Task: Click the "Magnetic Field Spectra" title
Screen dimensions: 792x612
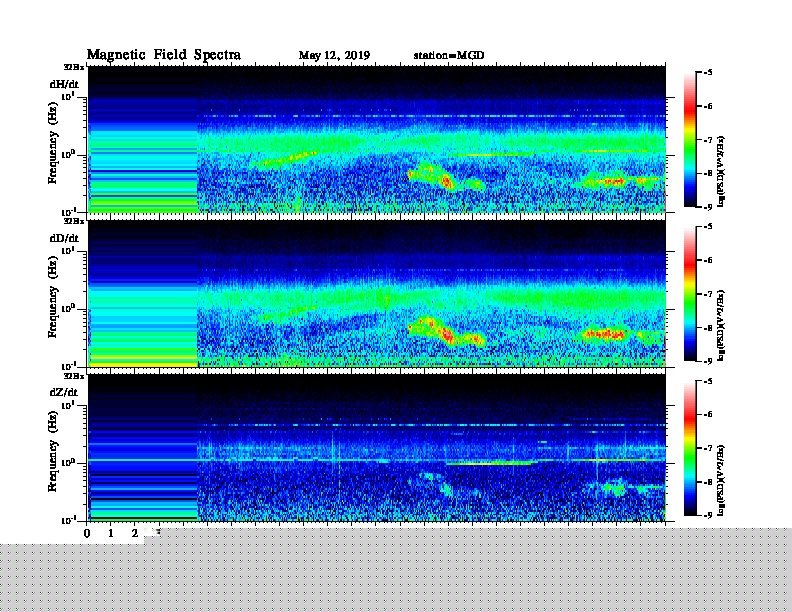Action: click(x=164, y=55)
